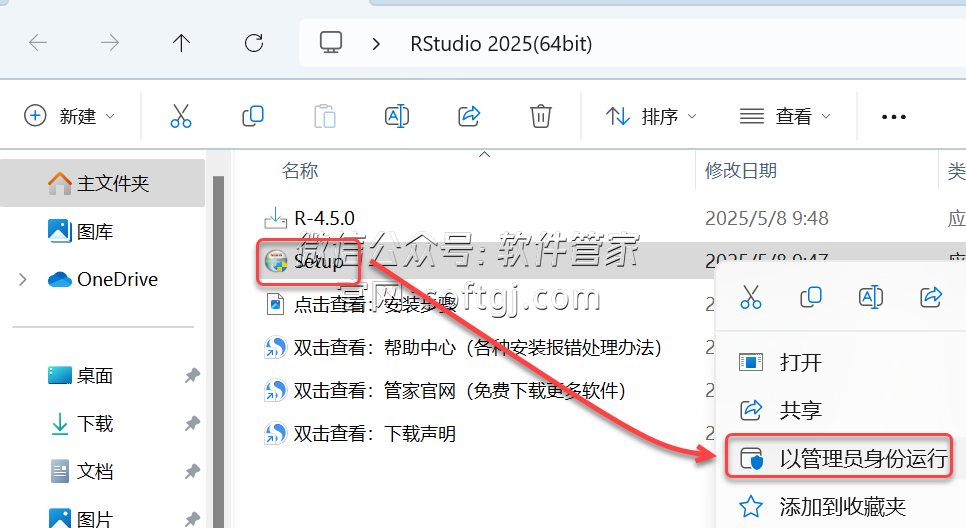Click the R-4.5.0 date 2025/5/8 9:48
Viewport: 966px width, 528px height.
(x=766, y=218)
